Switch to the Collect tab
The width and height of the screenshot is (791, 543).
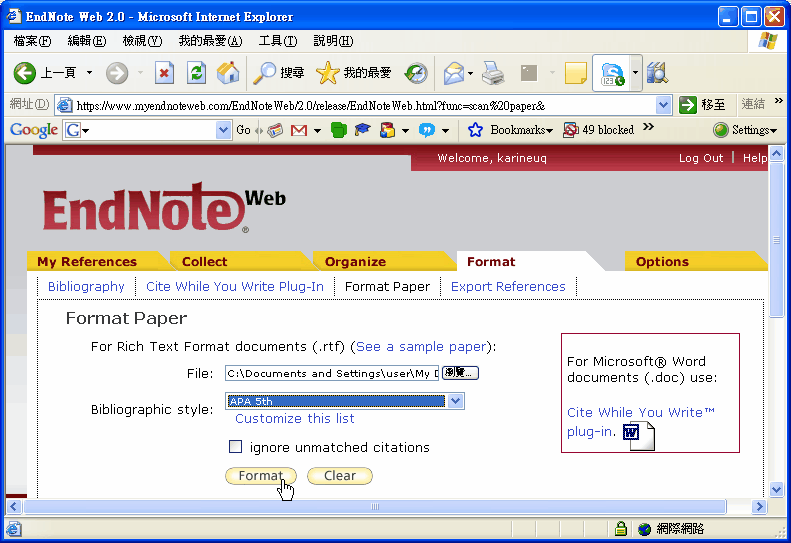click(204, 262)
